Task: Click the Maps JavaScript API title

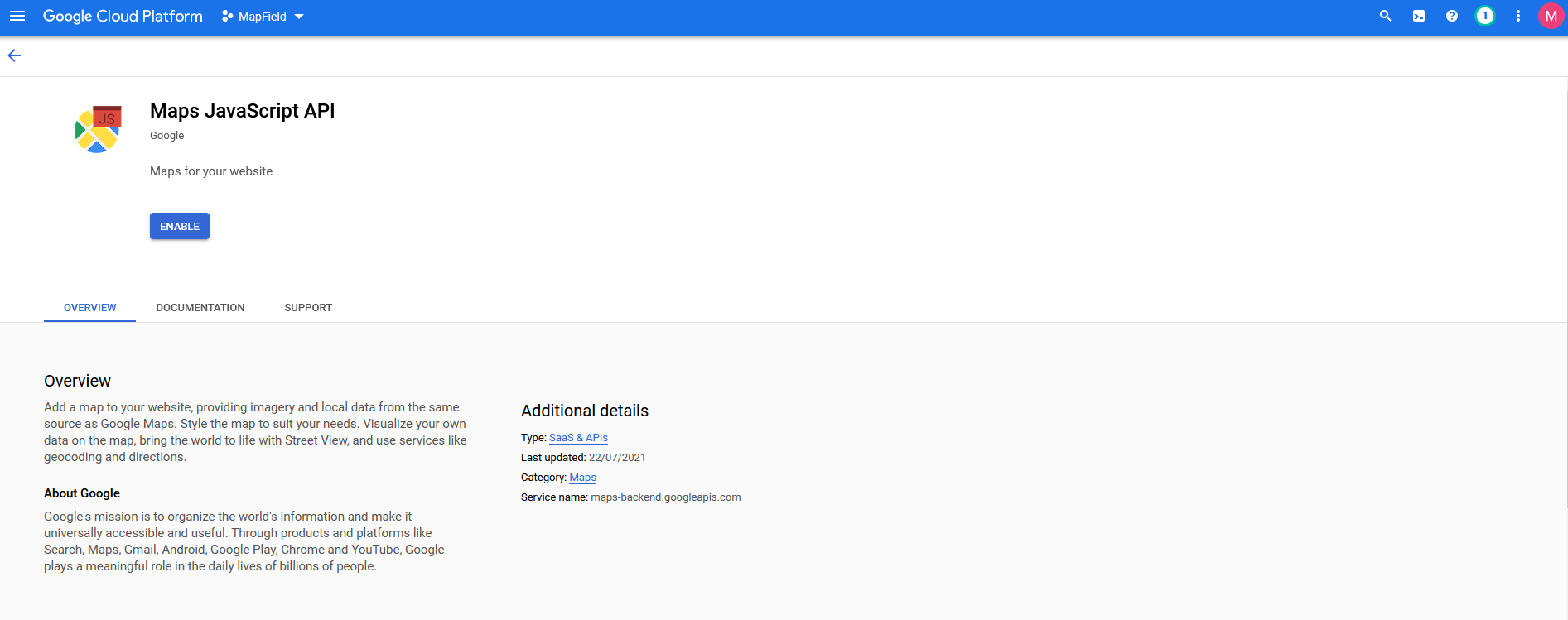Action: tap(243, 111)
